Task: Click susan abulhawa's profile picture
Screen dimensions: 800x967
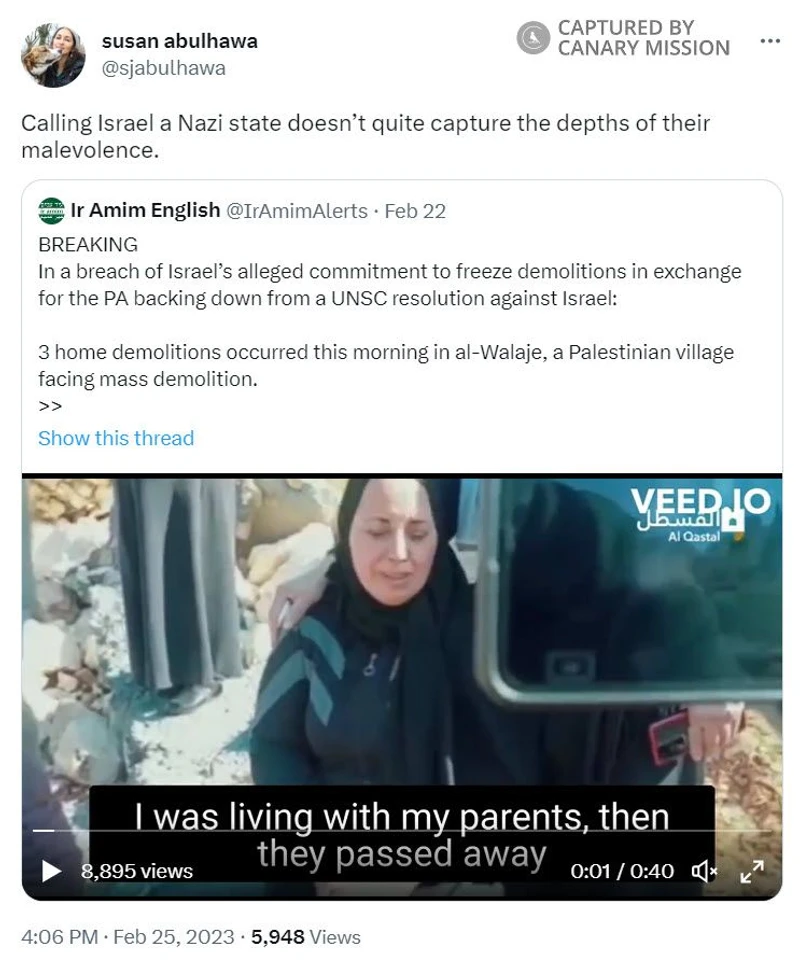Action: click(x=53, y=55)
